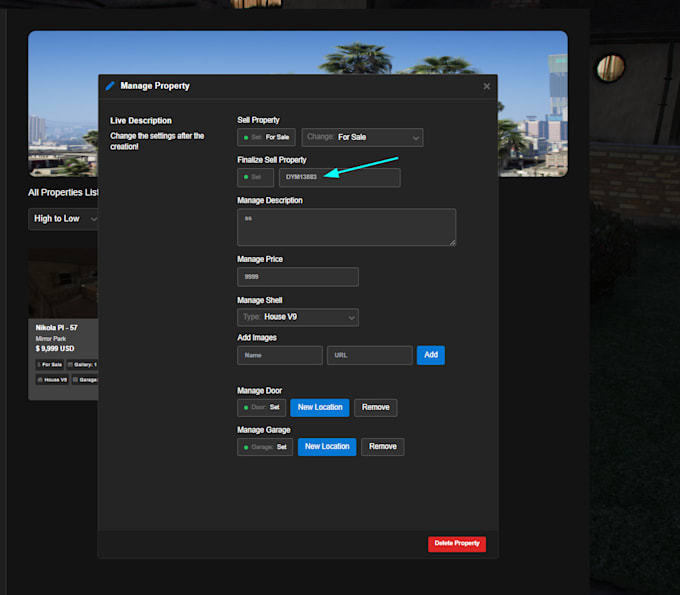Image resolution: width=680 pixels, height=595 pixels.
Task: Click the Set: For Sale status badge
Action: click(266, 137)
